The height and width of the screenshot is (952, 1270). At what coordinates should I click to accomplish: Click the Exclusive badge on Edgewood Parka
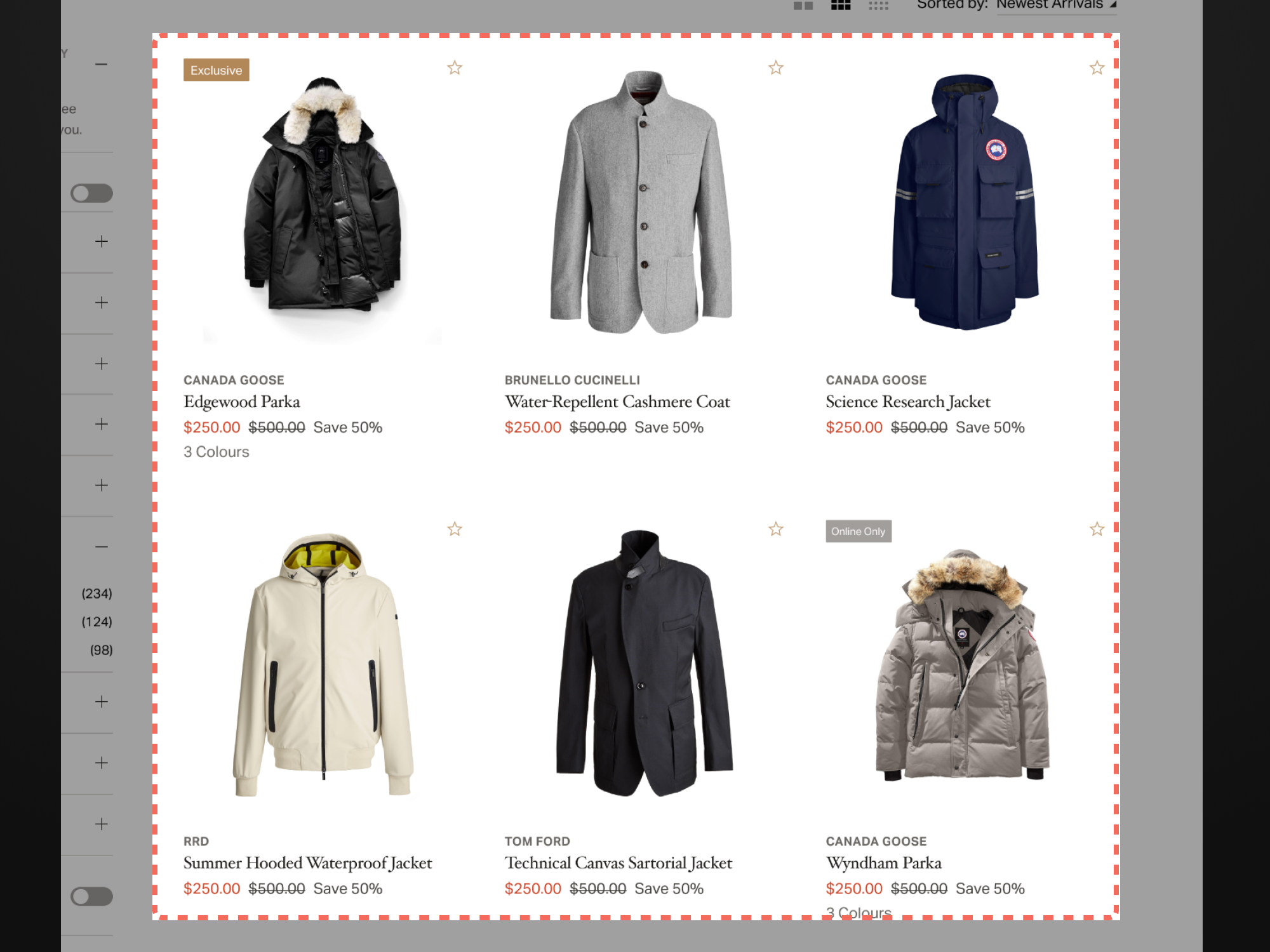click(x=217, y=70)
